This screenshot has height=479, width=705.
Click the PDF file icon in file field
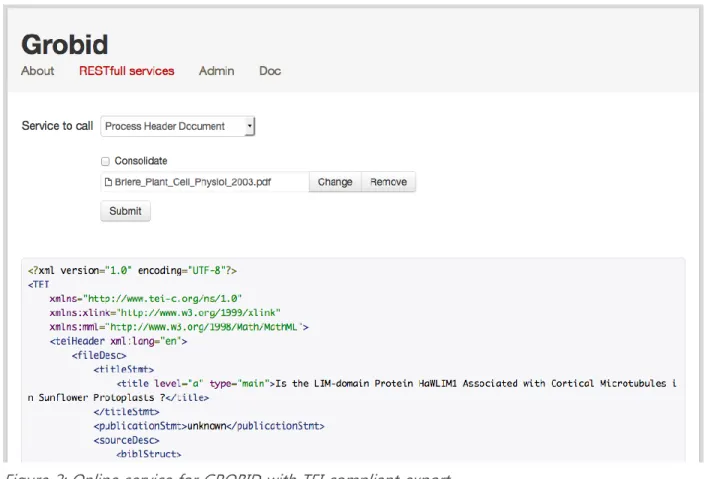click(108, 182)
